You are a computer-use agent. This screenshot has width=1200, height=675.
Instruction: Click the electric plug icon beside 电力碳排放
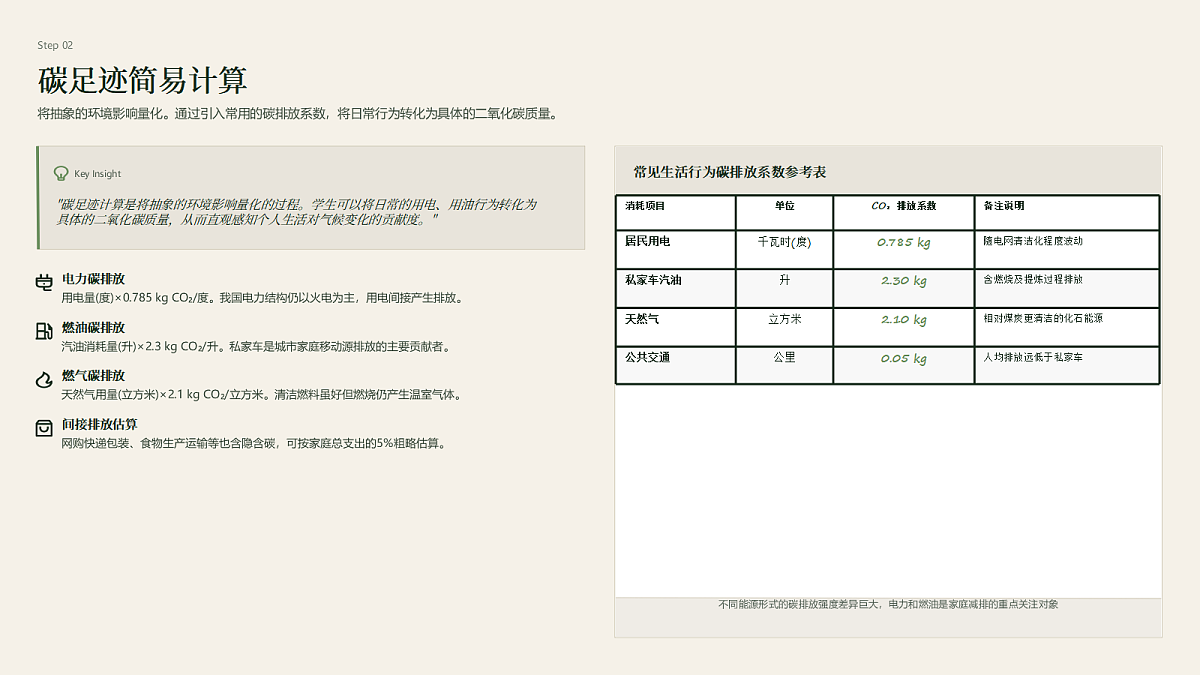tap(44, 284)
